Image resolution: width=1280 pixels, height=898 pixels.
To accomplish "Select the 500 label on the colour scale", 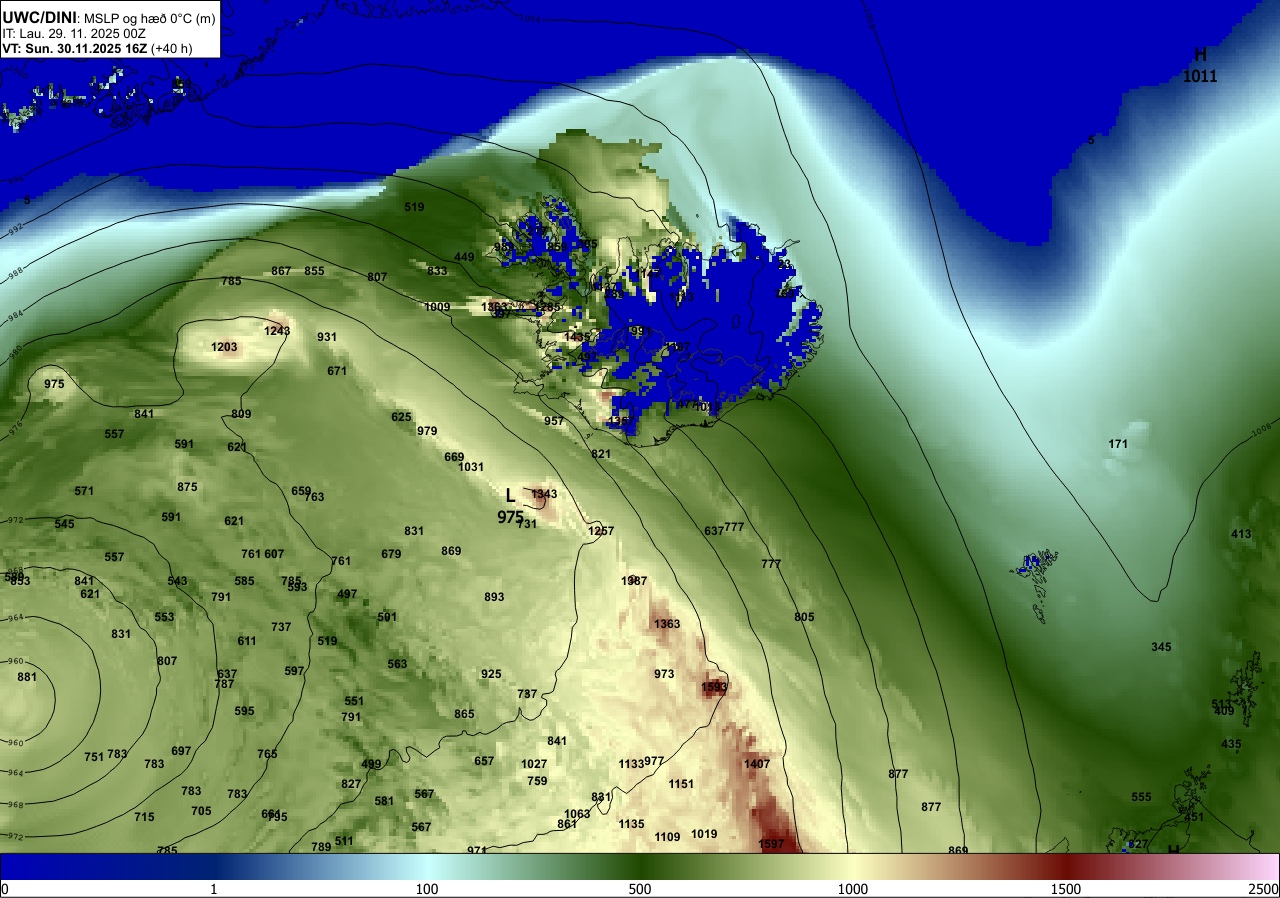I will pyautogui.click(x=640, y=889).
